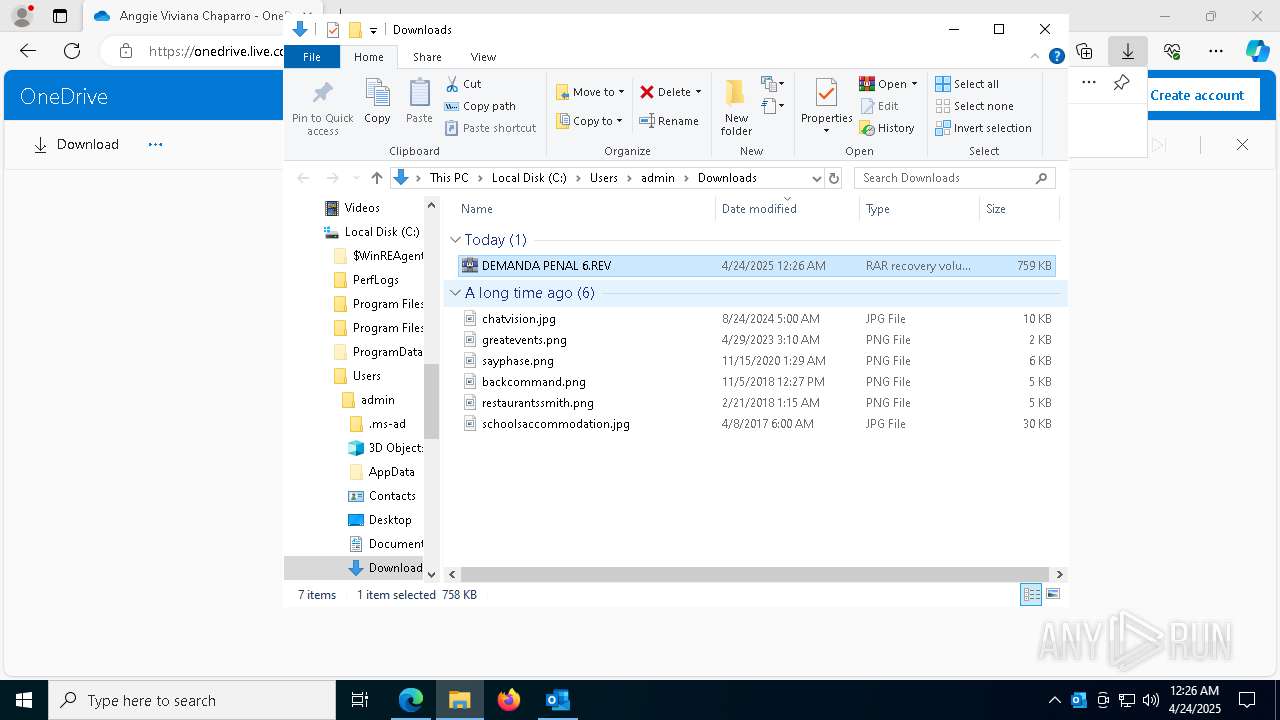Open the Copy to dropdown
This screenshot has height=720, width=1280.
tap(589, 121)
